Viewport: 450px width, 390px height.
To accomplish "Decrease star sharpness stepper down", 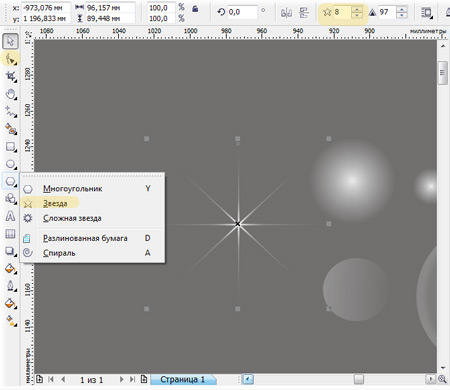I will [402, 16].
